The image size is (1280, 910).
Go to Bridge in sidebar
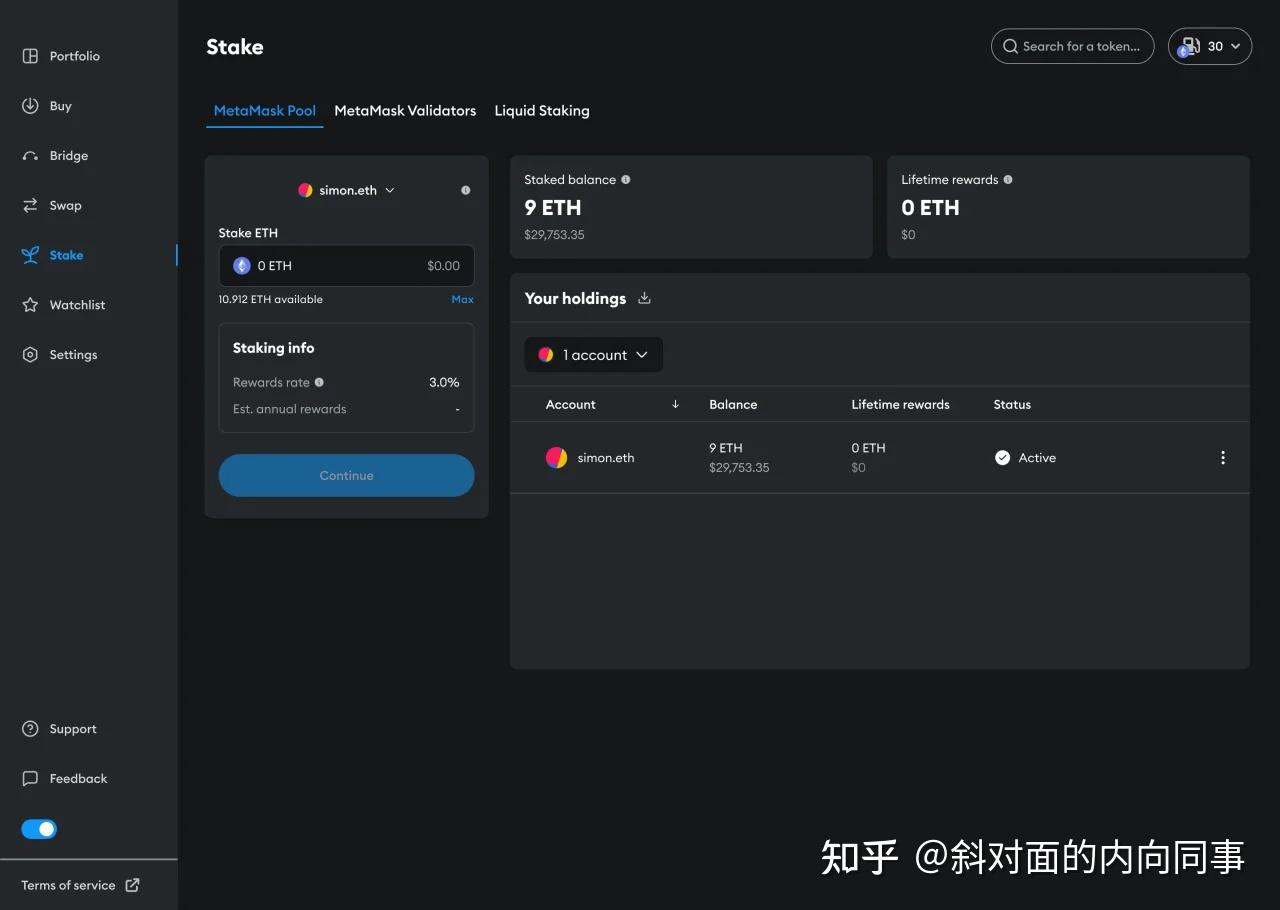click(55, 156)
